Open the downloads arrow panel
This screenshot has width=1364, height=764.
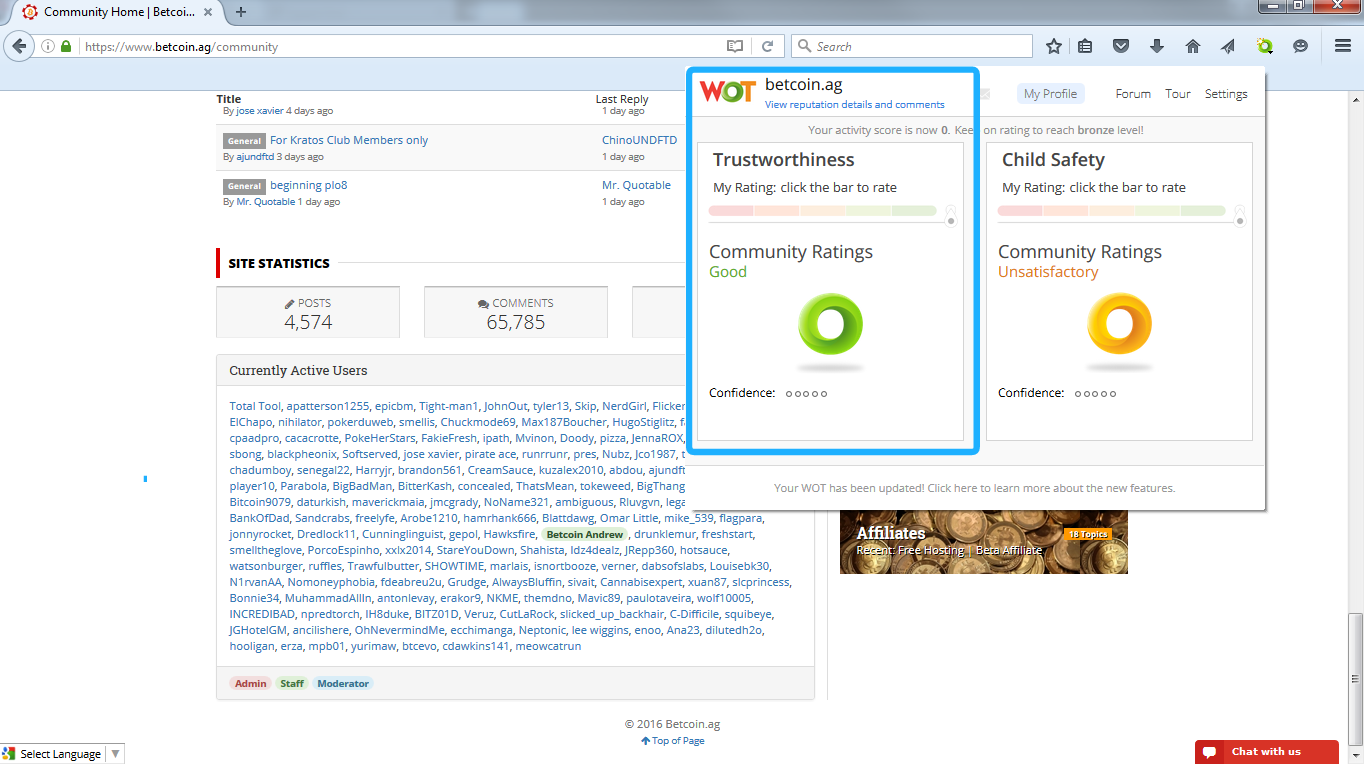(x=1157, y=46)
